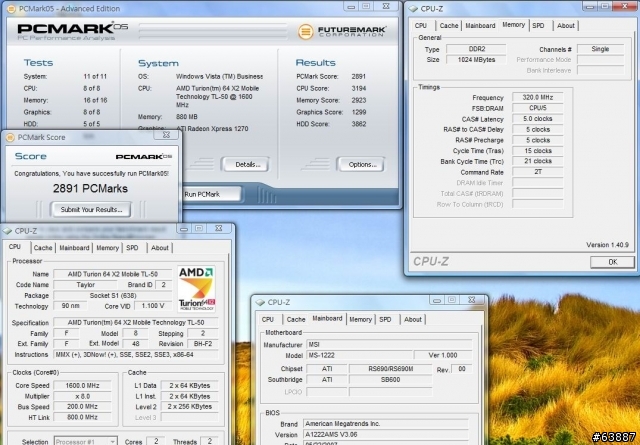The image size is (640, 445).
Task: Switch to CPU tab in CPU-Z motherboard window
Action: (x=268, y=319)
